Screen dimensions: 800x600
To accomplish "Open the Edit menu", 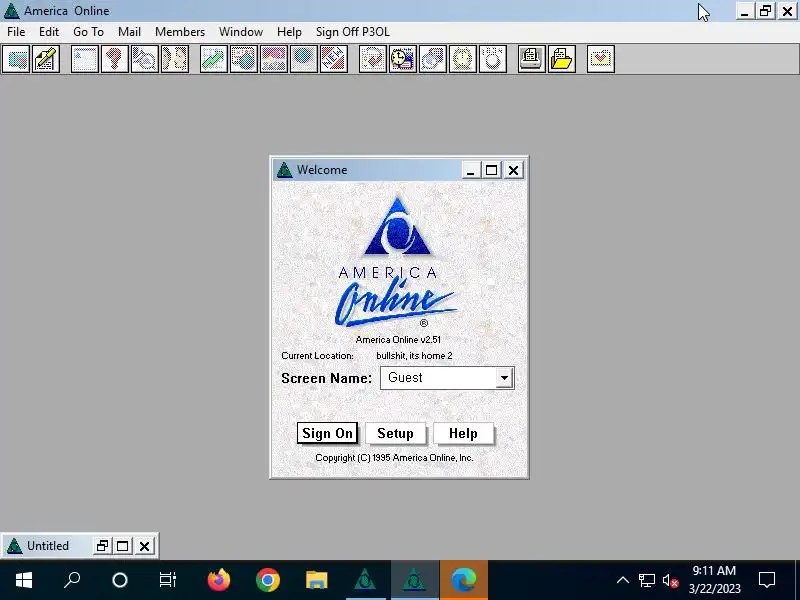I will pos(48,32).
